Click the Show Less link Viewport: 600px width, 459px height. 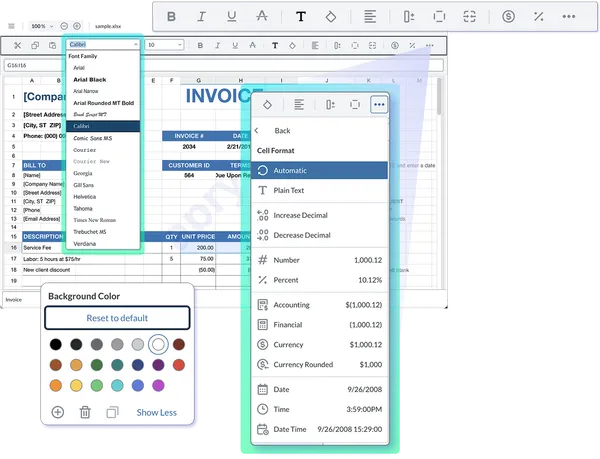(157, 412)
